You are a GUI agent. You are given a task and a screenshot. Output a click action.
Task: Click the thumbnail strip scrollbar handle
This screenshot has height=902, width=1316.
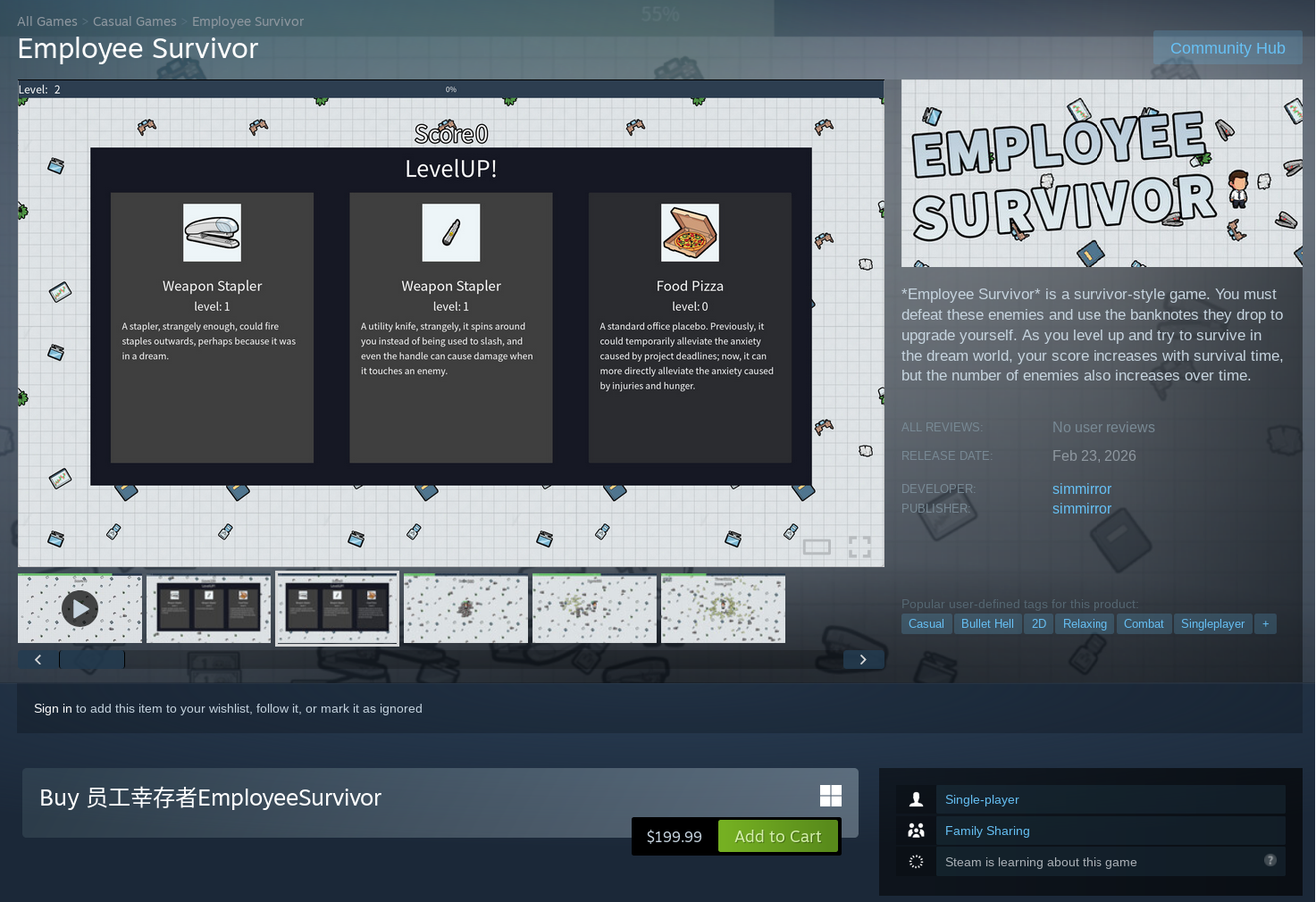tap(92, 659)
